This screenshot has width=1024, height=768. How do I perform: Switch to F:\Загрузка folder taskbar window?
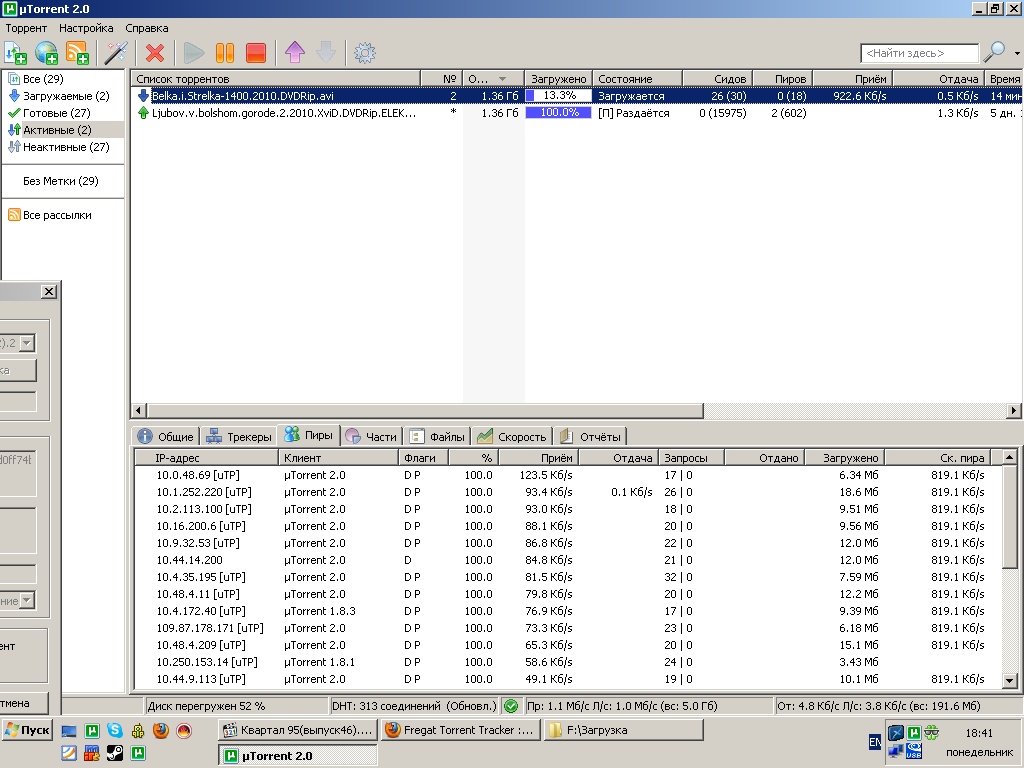[624, 730]
